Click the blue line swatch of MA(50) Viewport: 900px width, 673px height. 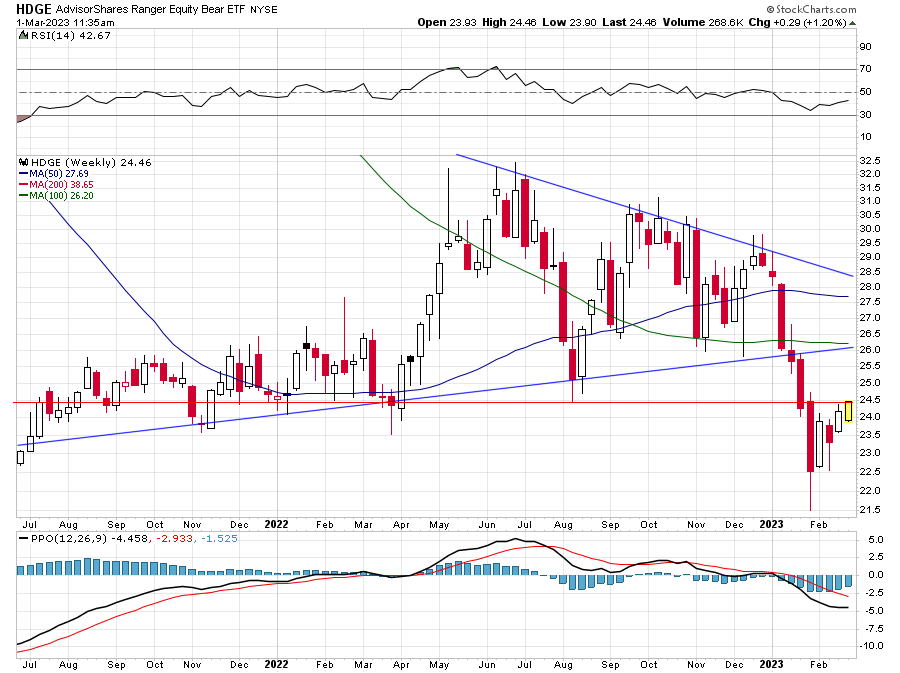coord(24,174)
